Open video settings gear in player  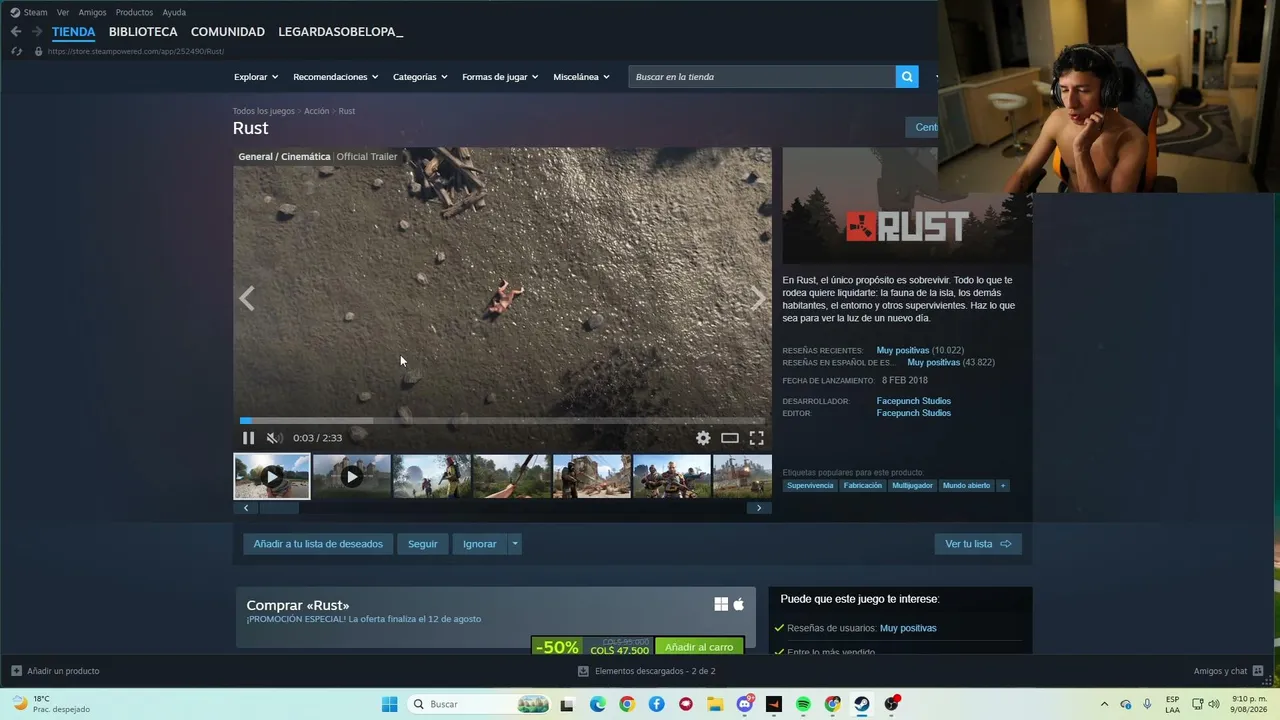703,438
